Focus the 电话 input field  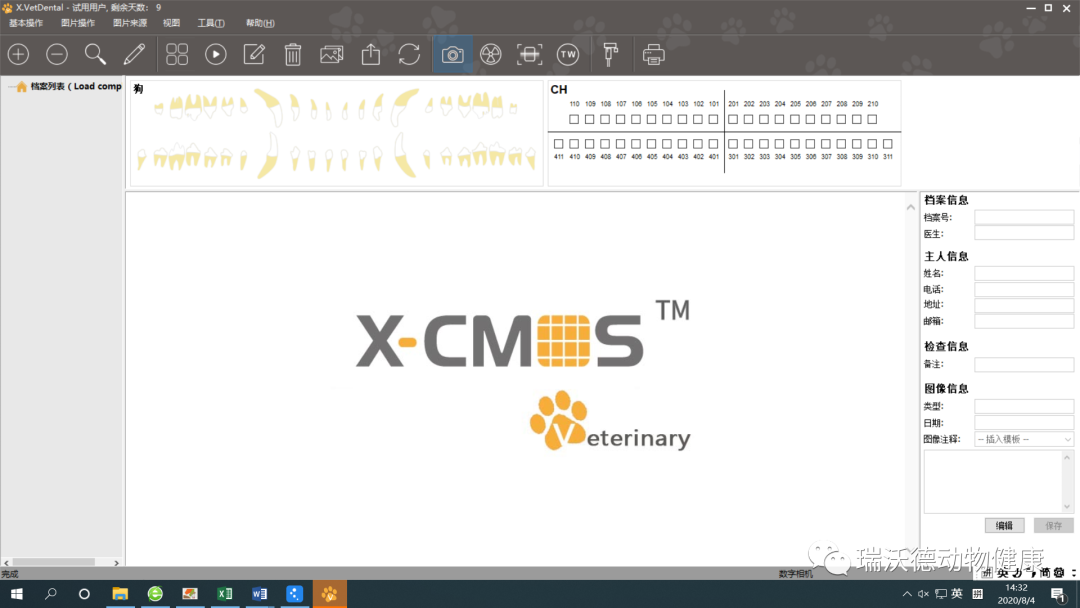(1024, 290)
